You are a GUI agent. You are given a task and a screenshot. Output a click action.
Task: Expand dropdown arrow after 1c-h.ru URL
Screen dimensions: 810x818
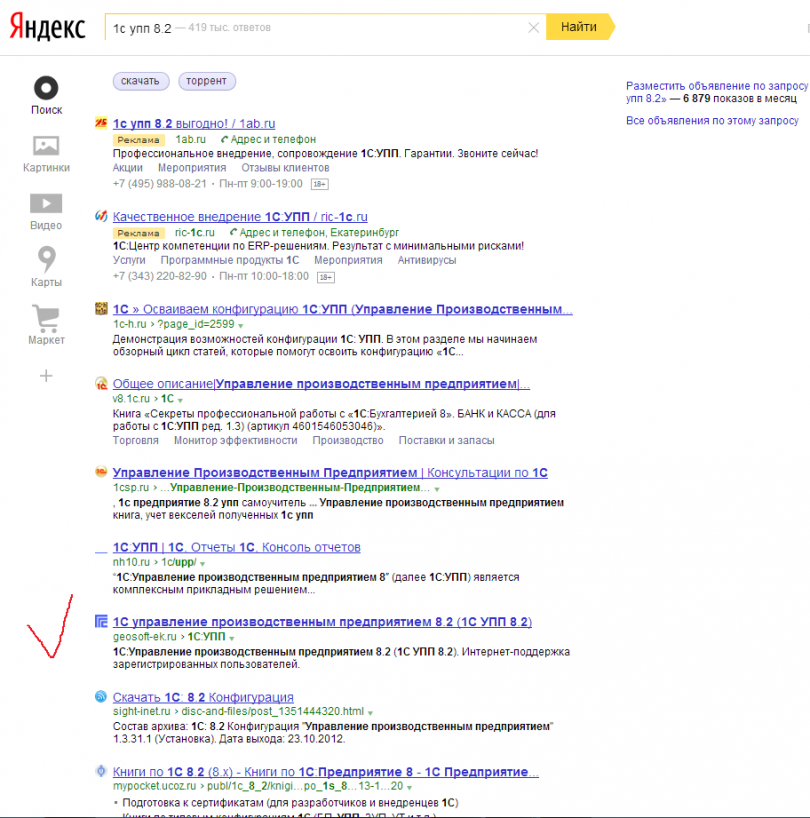(240, 326)
